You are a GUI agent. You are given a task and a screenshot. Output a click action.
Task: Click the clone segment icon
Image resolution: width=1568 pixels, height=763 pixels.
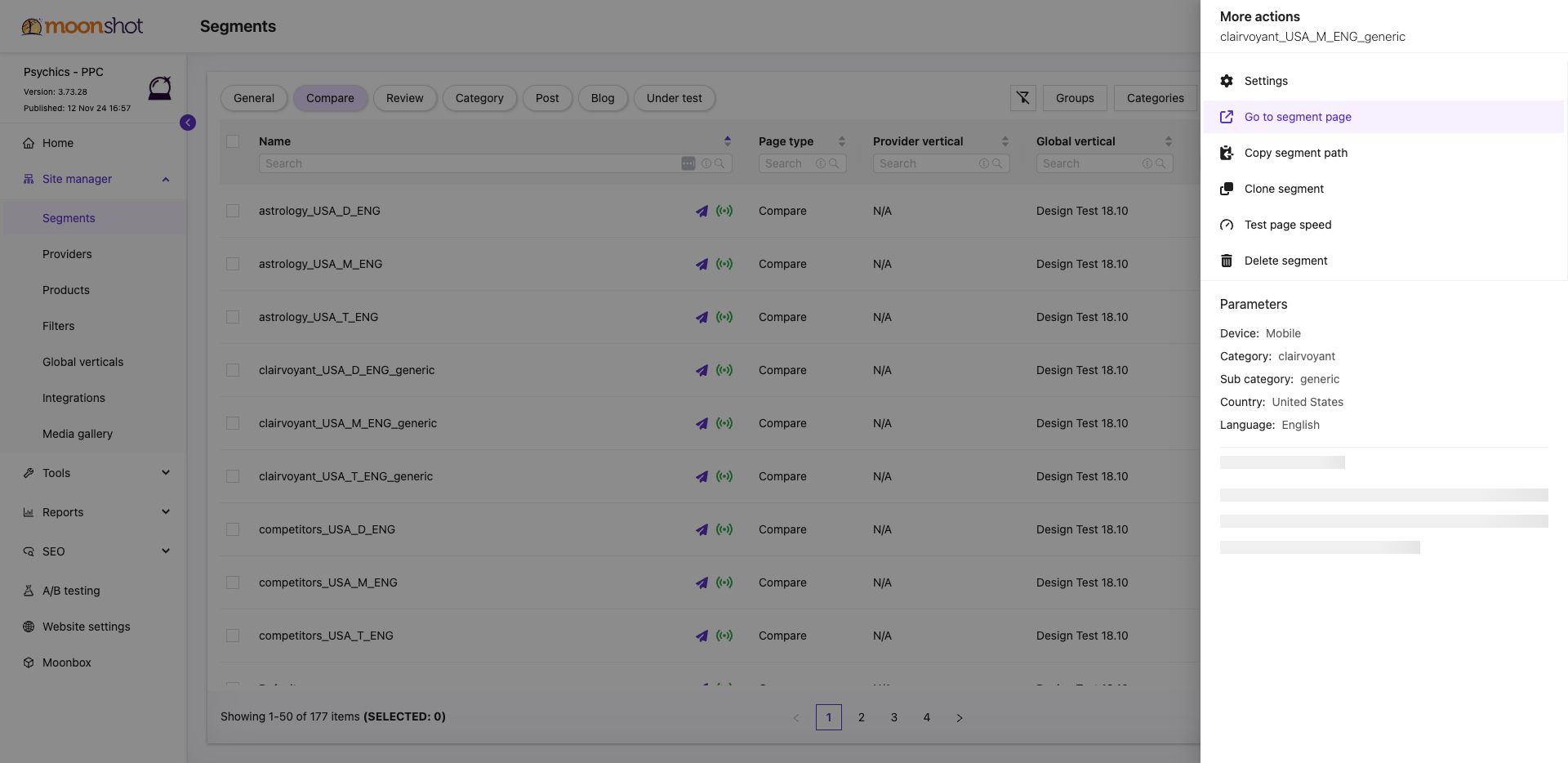point(1227,189)
